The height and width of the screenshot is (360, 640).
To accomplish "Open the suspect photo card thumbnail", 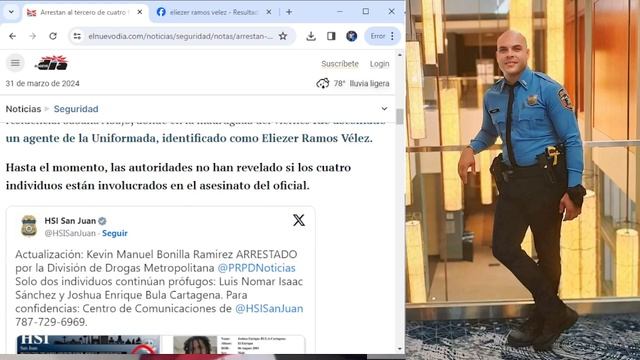I will coord(233,344).
